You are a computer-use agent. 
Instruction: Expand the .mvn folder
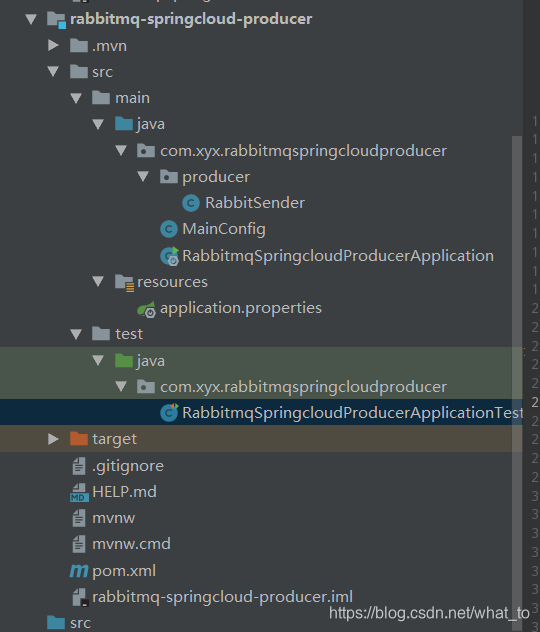click(x=53, y=45)
